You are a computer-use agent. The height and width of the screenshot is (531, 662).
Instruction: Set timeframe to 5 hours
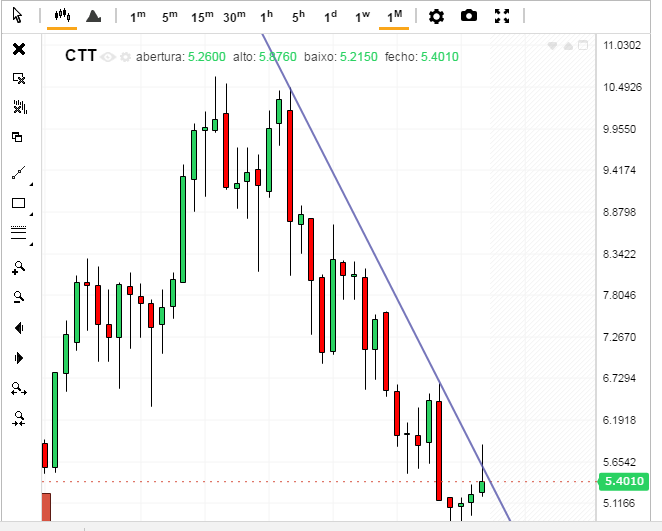click(298, 16)
